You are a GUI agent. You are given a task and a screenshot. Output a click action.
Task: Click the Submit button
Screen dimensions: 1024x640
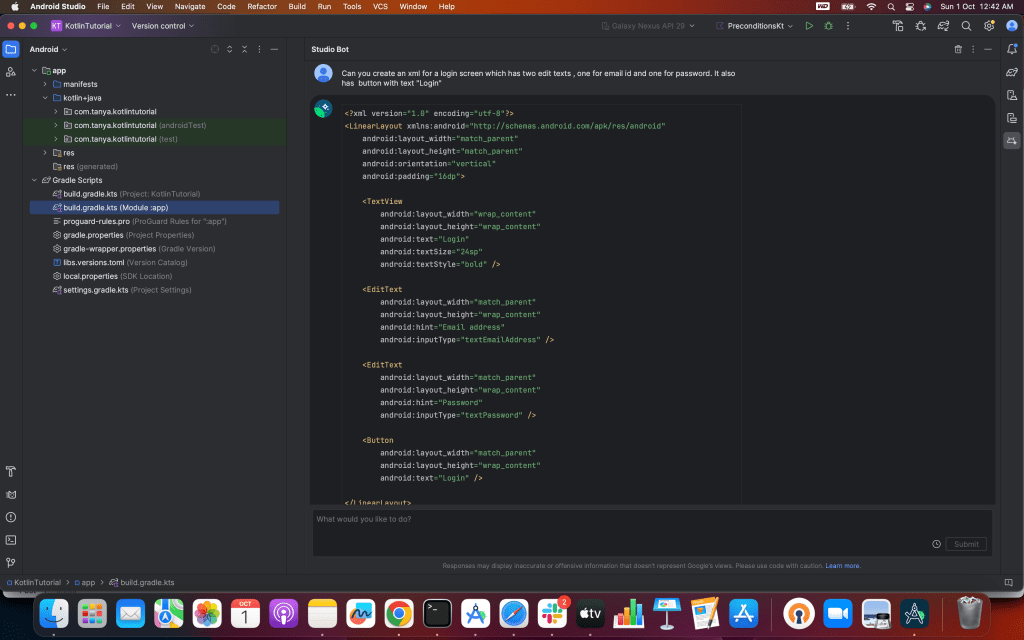click(x=966, y=544)
